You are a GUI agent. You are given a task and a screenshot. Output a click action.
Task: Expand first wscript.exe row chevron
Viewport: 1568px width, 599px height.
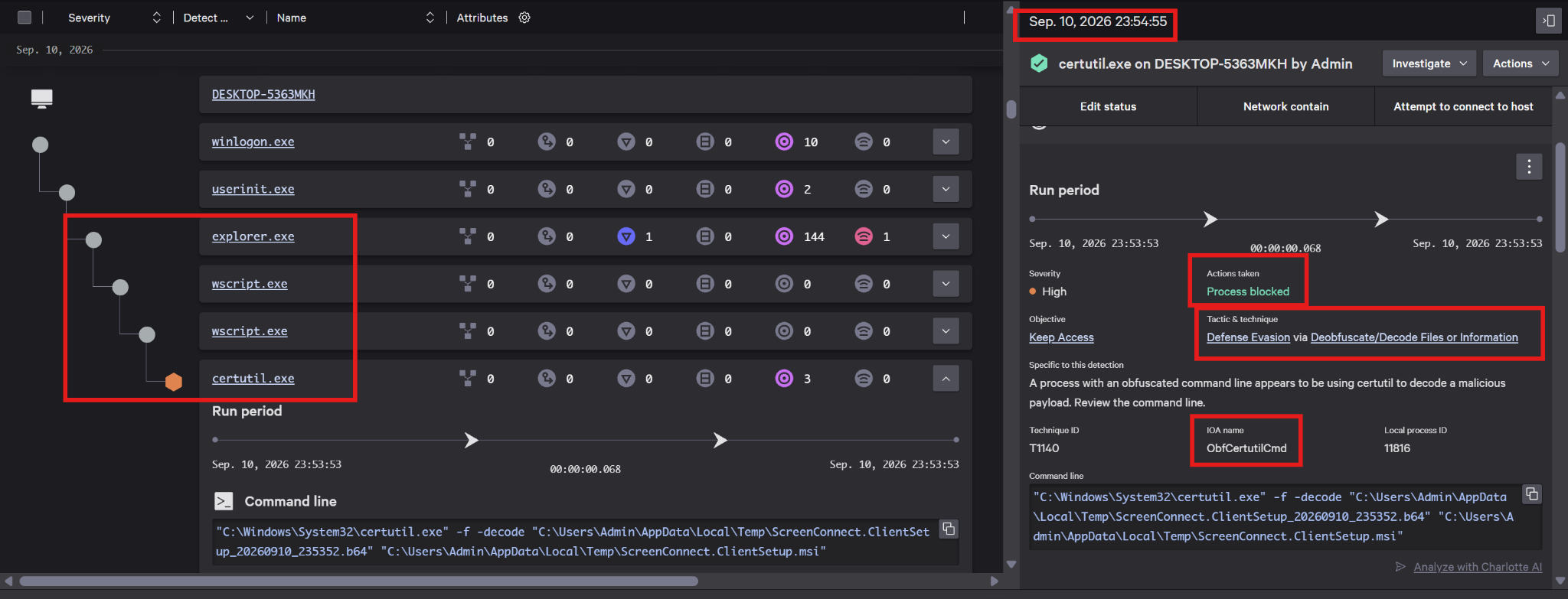click(x=946, y=284)
